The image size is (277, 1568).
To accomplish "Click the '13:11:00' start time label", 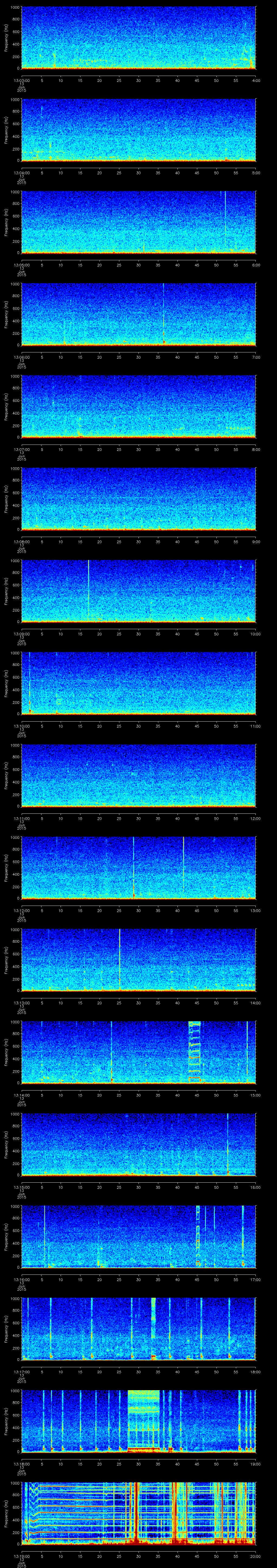I will (x=21, y=819).
